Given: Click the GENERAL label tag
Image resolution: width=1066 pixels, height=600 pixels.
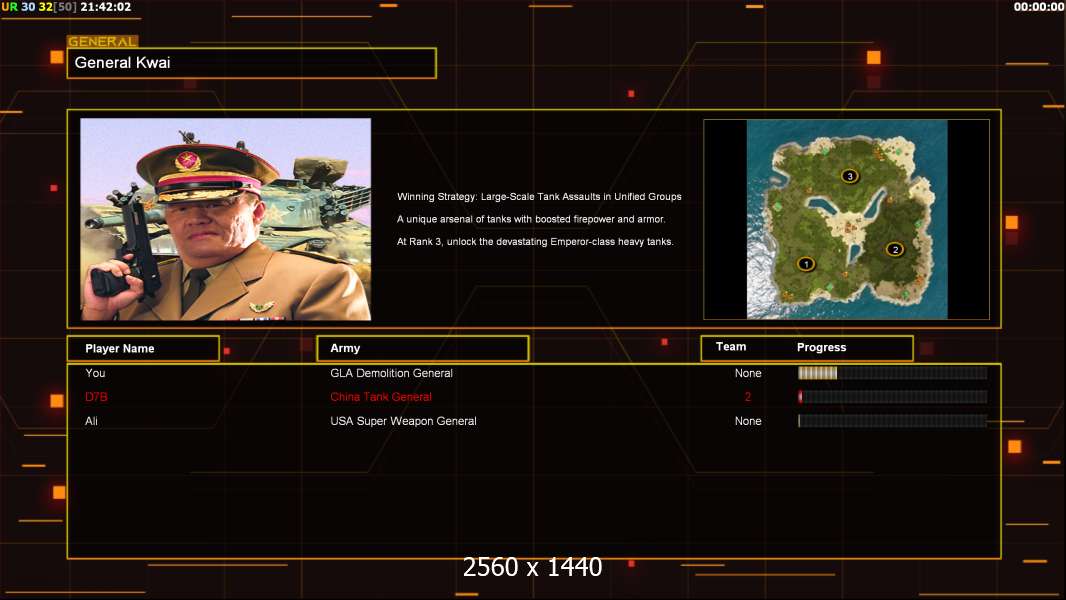Looking at the screenshot, I should 102,41.
